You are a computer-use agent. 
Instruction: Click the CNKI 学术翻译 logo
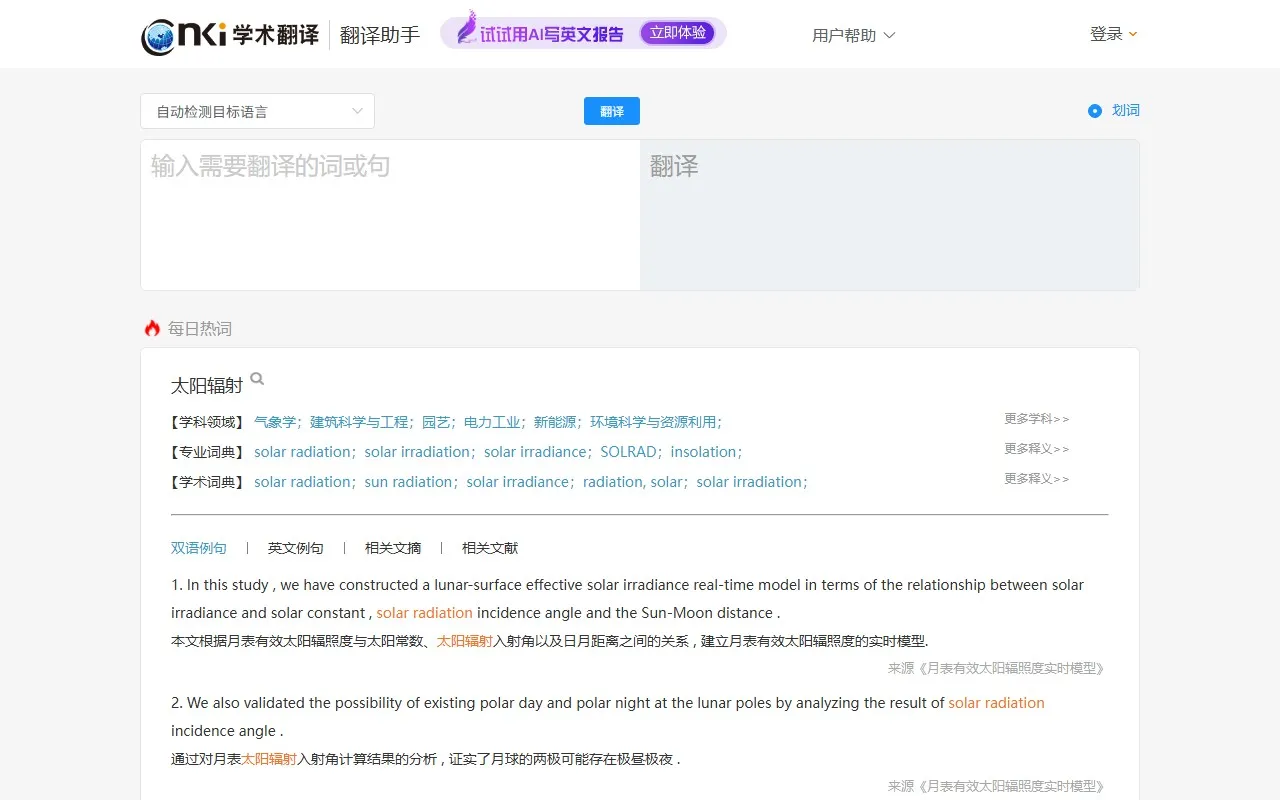point(230,35)
